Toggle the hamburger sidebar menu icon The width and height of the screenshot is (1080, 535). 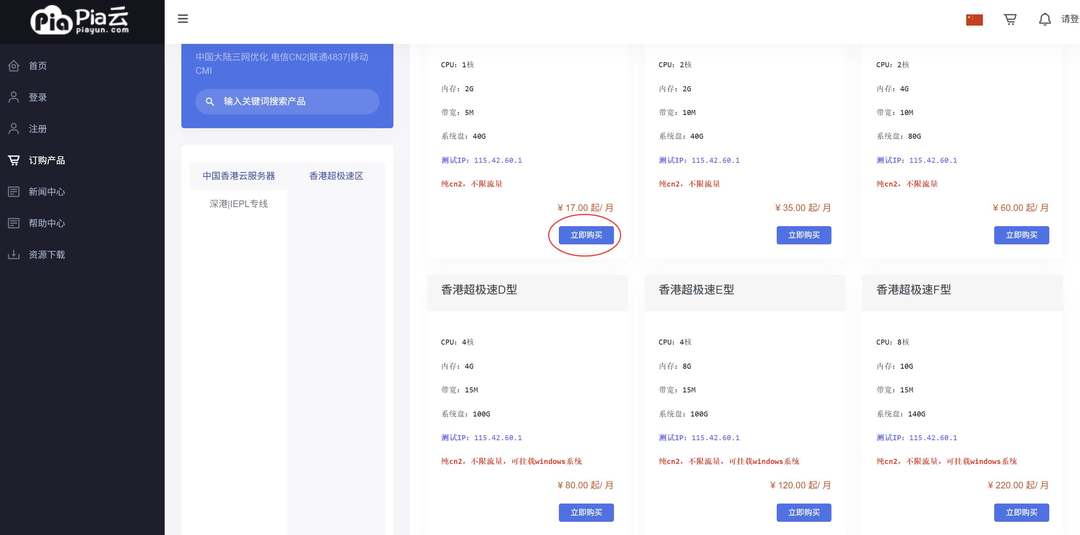[182, 19]
